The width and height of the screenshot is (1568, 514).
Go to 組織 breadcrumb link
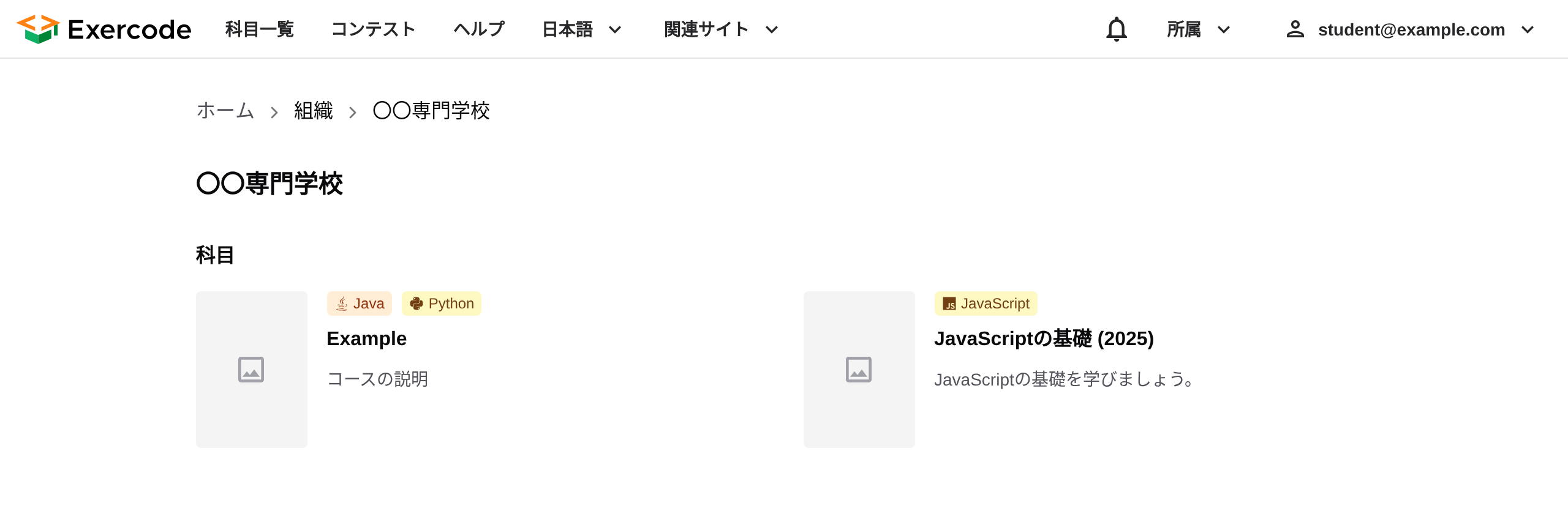(314, 111)
